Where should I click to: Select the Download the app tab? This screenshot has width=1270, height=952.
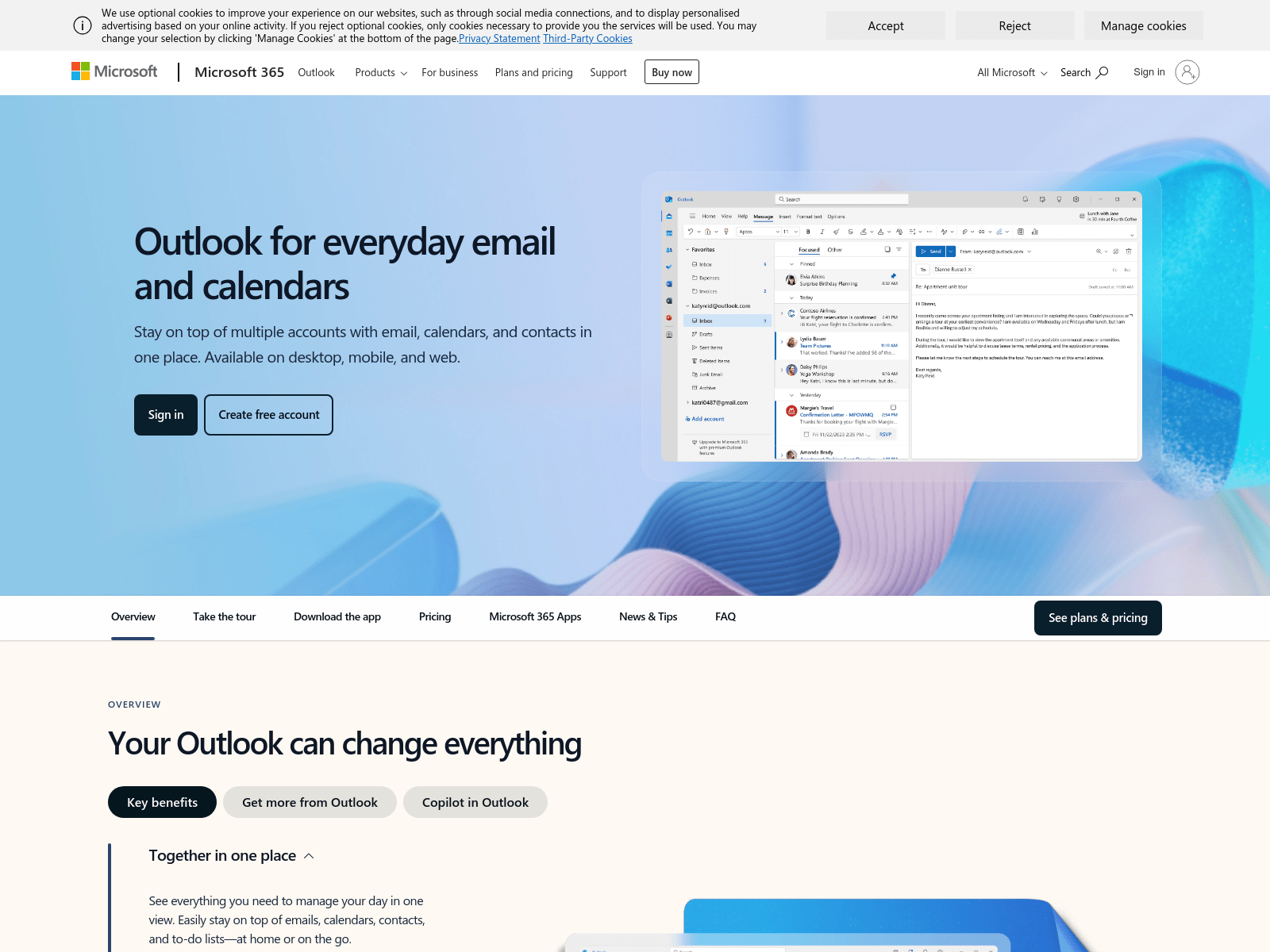point(337,617)
